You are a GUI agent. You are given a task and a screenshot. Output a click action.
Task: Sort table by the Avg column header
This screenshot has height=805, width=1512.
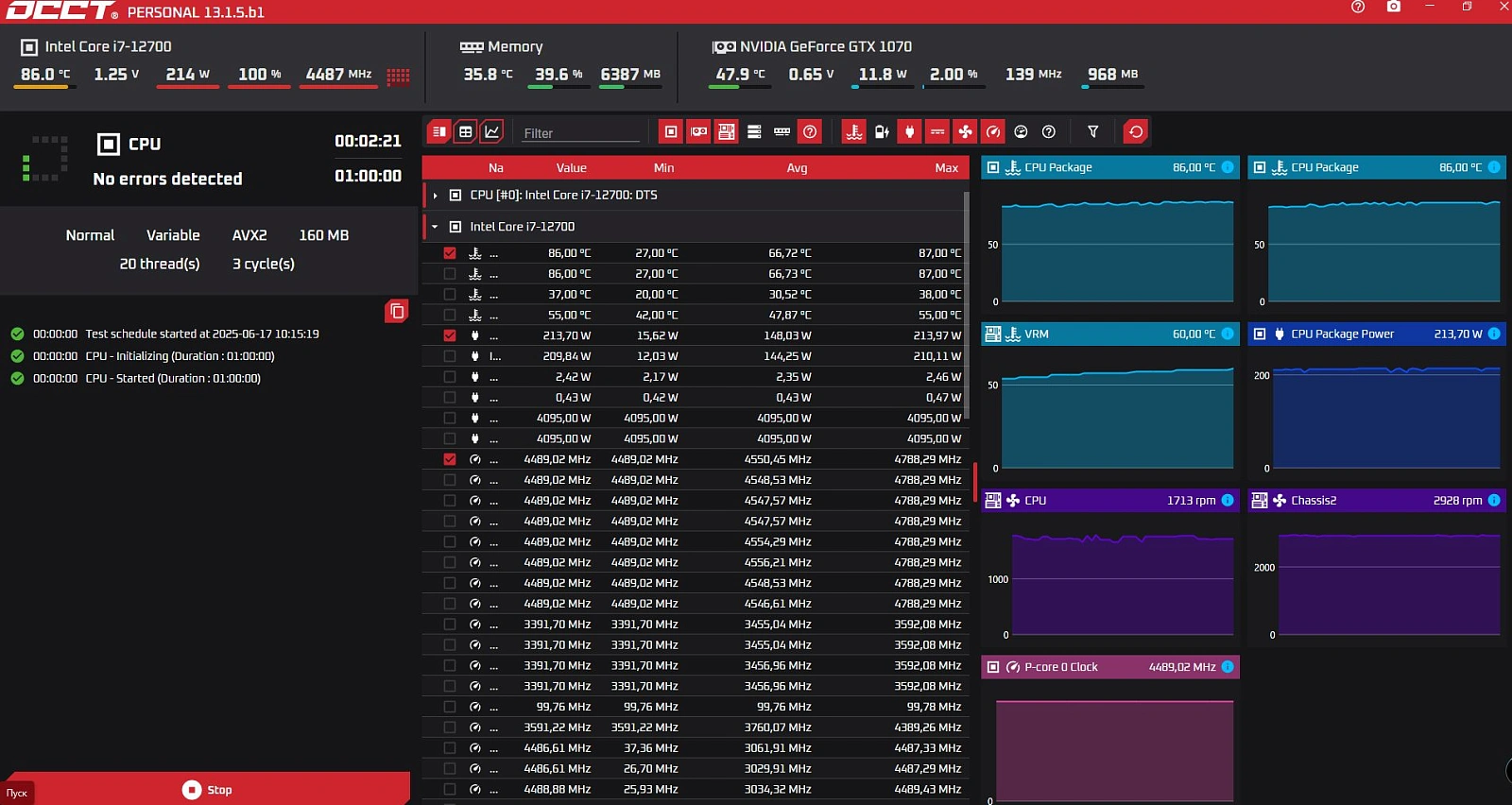797,168
